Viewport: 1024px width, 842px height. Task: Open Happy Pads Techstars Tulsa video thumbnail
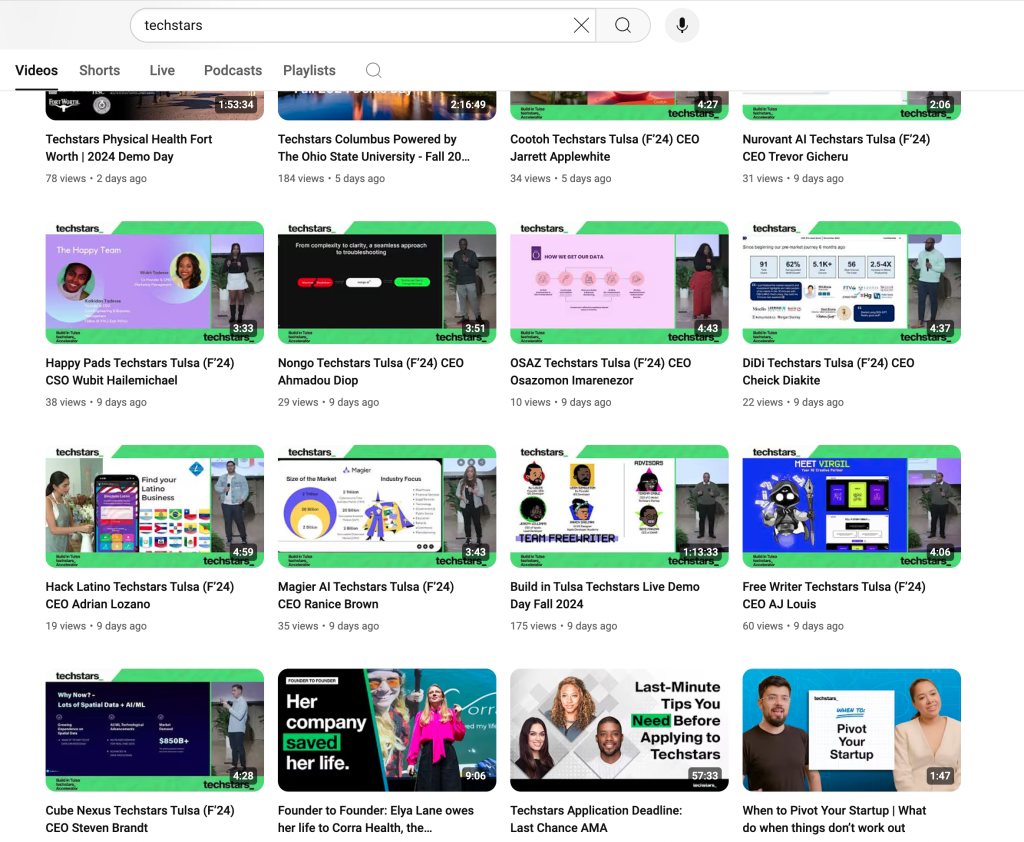click(x=154, y=282)
